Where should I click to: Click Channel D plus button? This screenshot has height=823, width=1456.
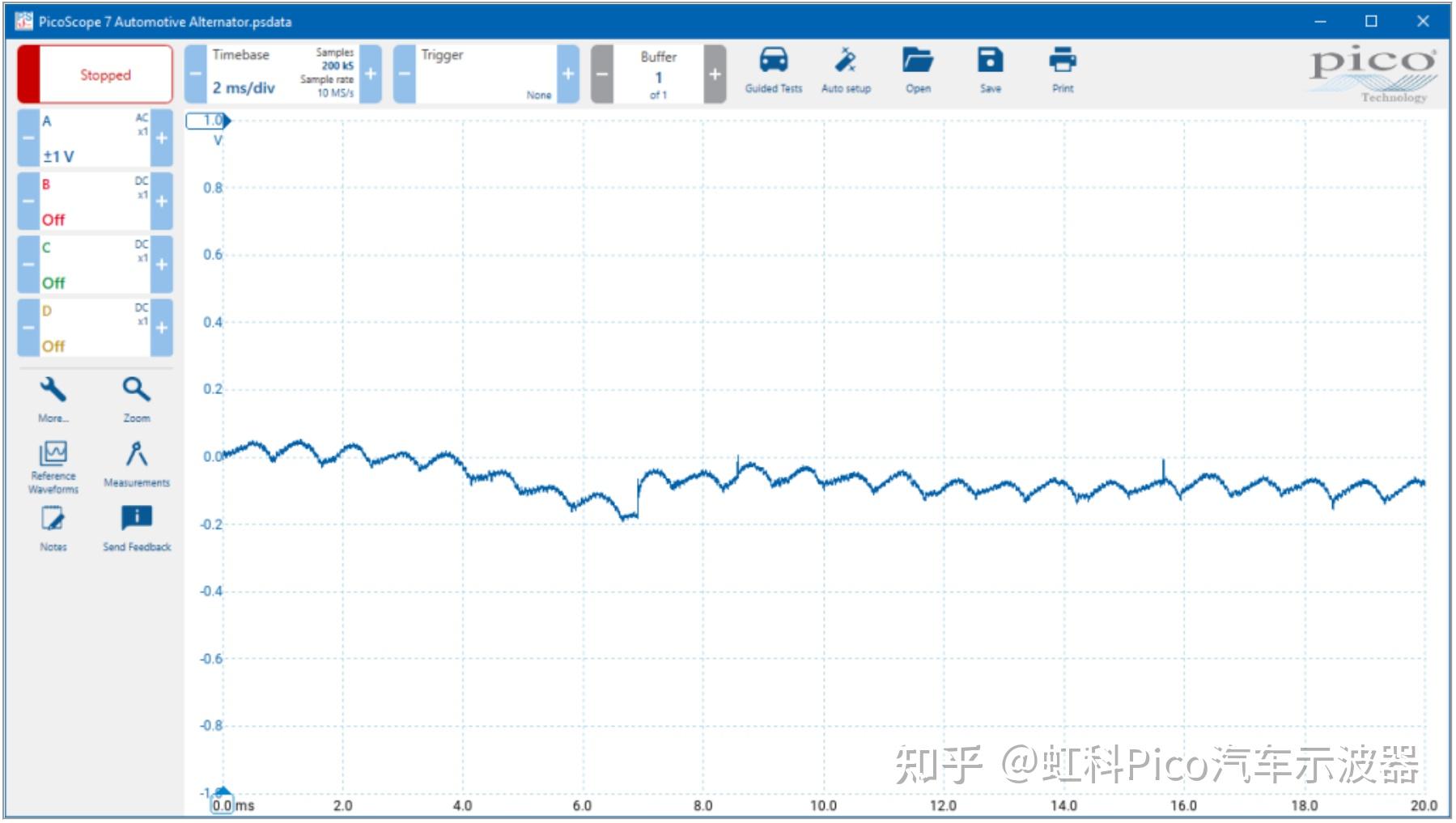(x=162, y=327)
